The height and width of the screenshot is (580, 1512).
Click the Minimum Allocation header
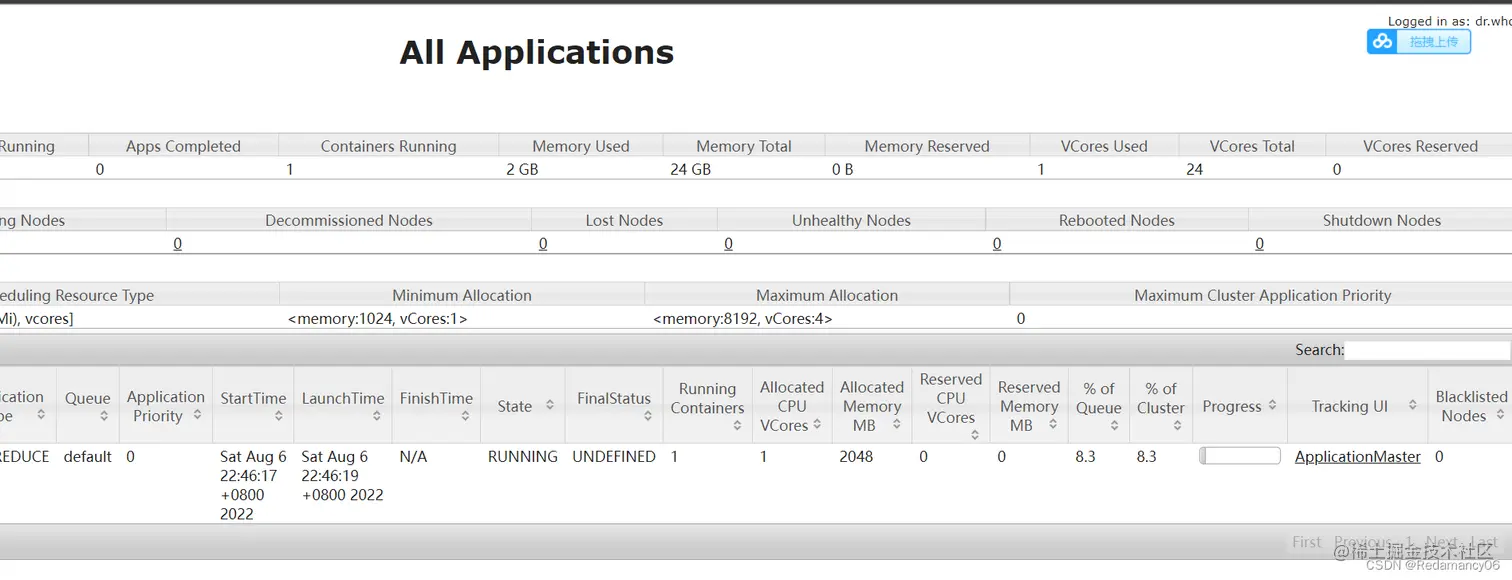462,295
